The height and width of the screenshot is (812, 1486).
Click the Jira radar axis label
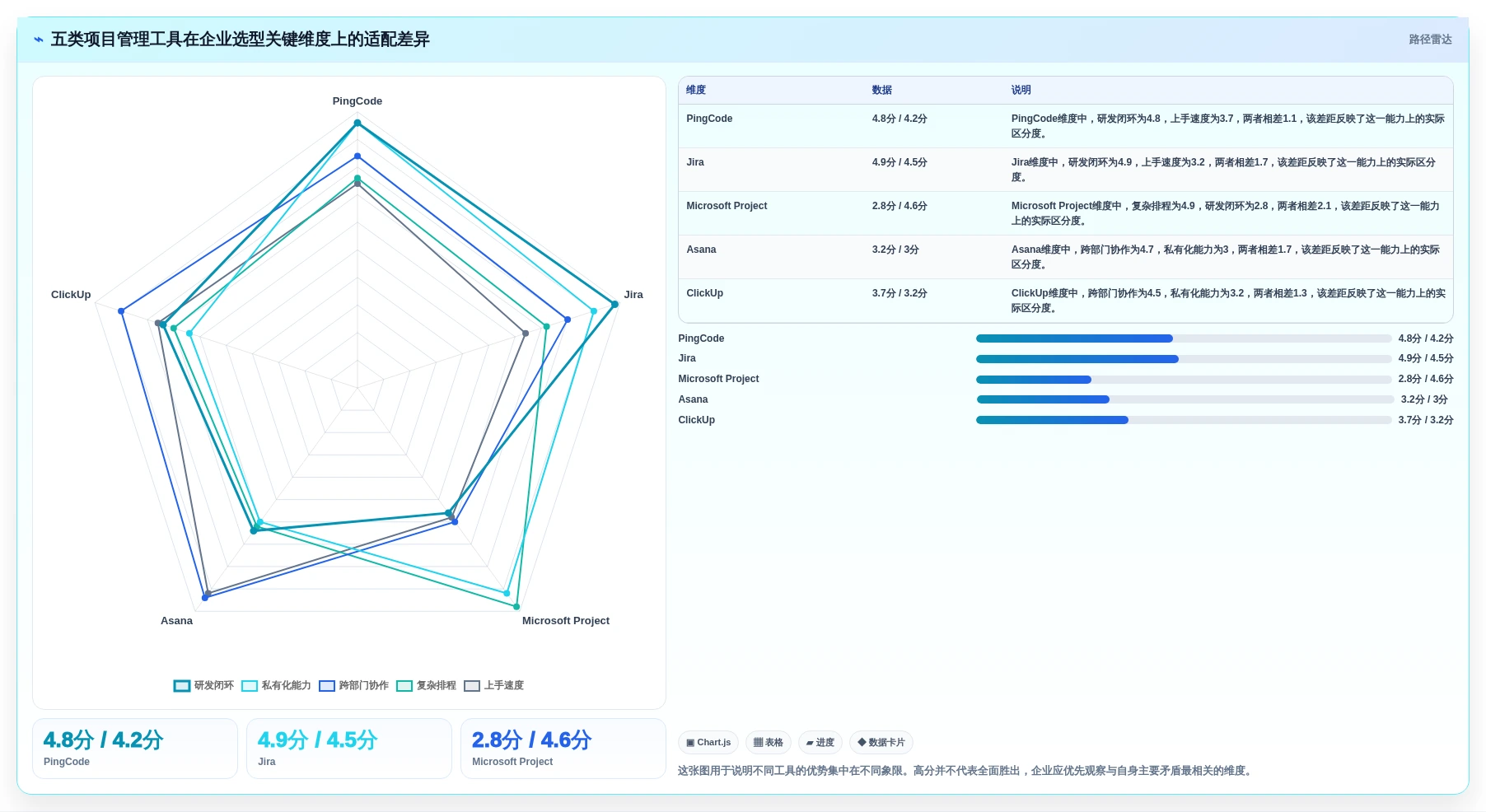[x=633, y=295]
